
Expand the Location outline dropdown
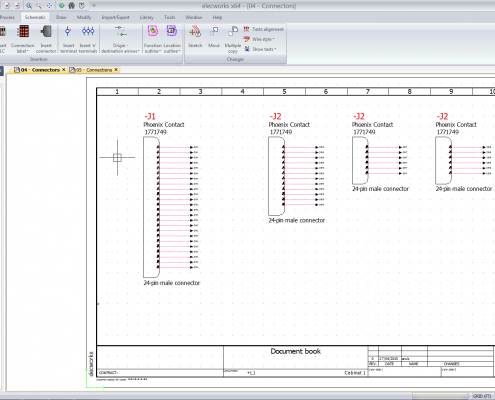(x=172, y=48)
